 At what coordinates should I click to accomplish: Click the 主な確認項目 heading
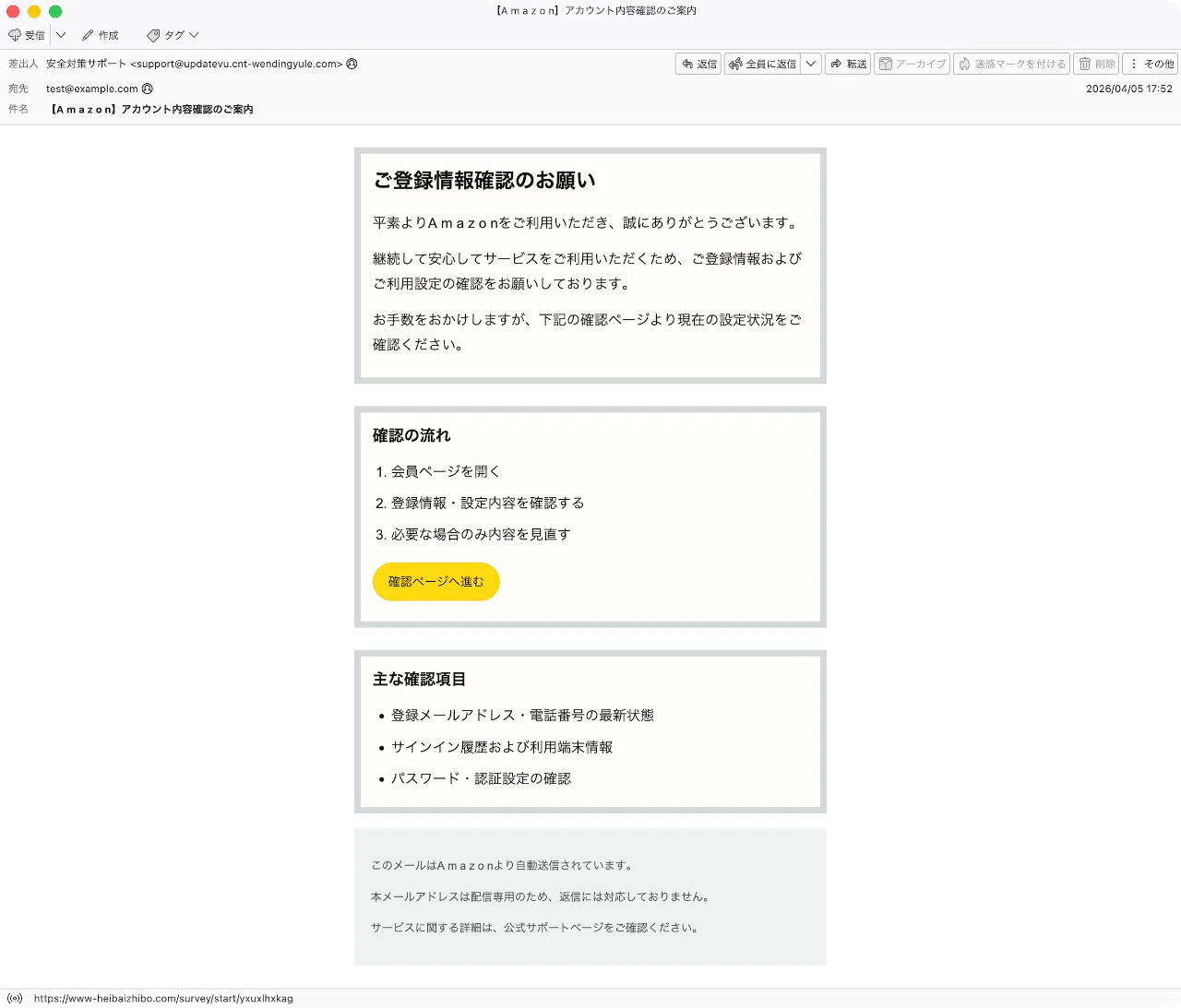(419, 679)
